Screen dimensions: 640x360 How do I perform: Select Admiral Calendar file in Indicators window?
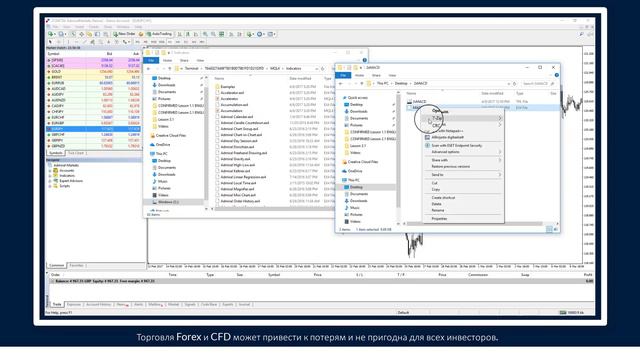(x=236, y=117)
